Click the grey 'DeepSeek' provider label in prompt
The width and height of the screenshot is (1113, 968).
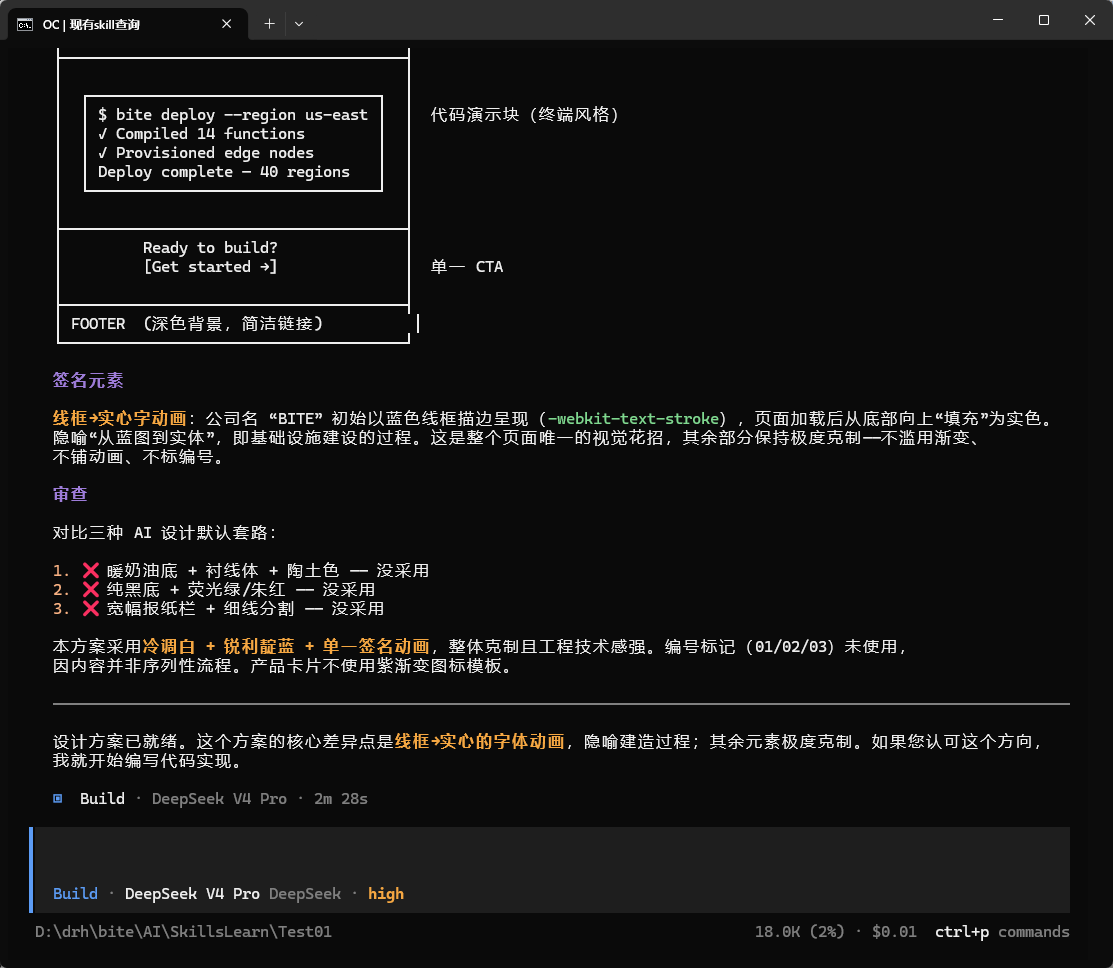click(x=305, y=893)
